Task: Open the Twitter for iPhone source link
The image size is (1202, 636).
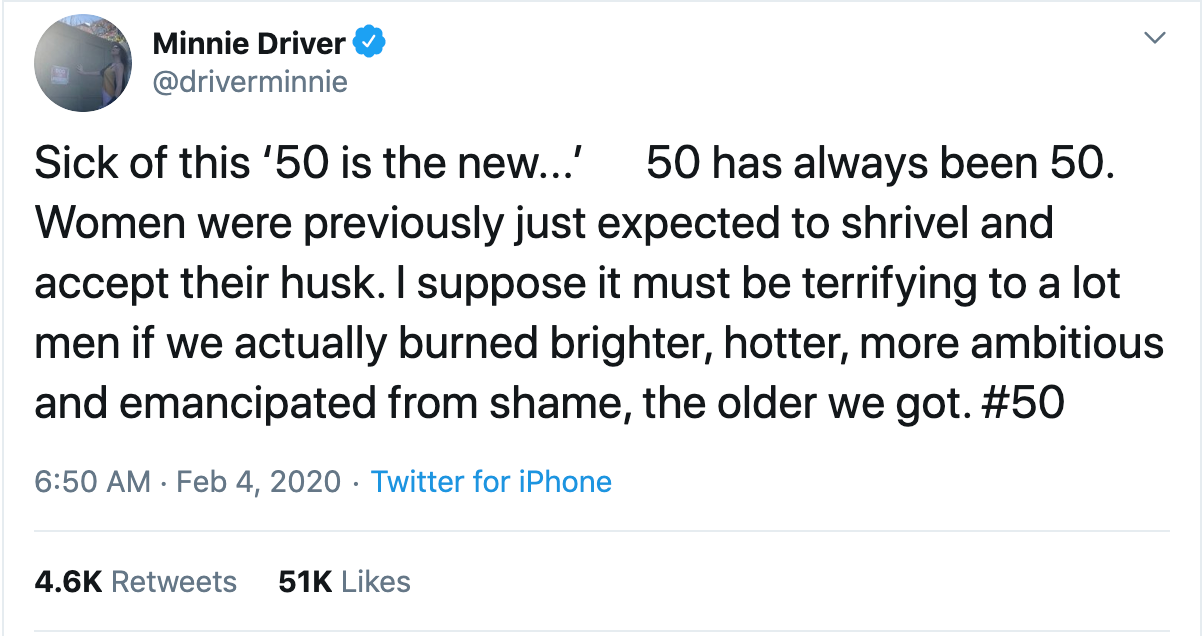Action: (491, 482)
